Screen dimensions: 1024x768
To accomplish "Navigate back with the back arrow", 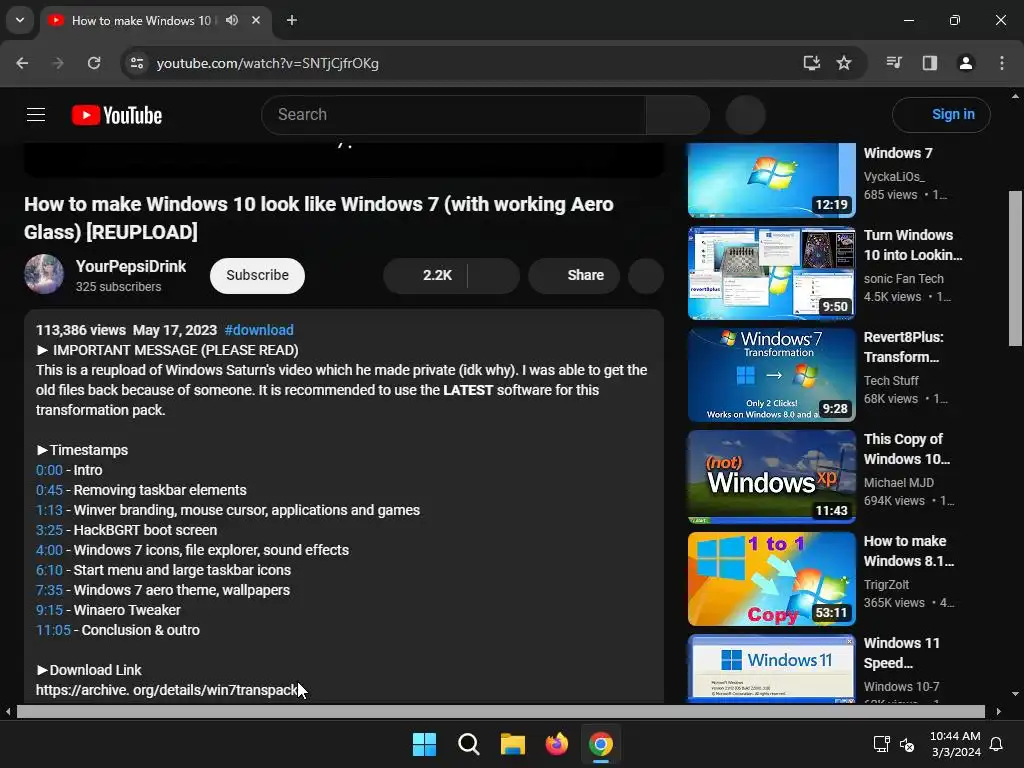I will point(22,63).
